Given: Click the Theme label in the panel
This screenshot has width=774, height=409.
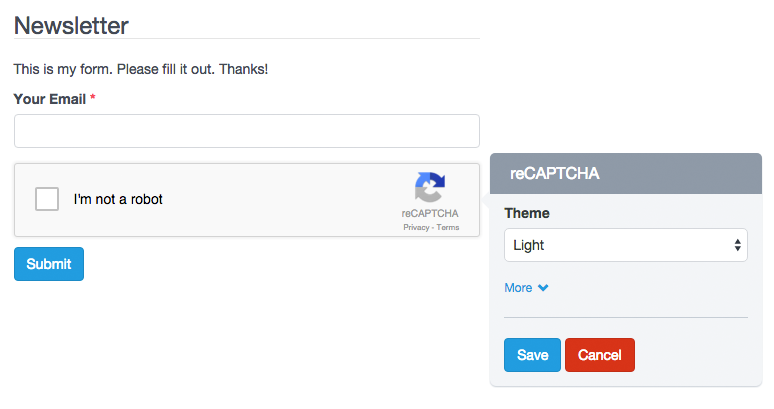Looking at the screenshot, I should [527, 213].
